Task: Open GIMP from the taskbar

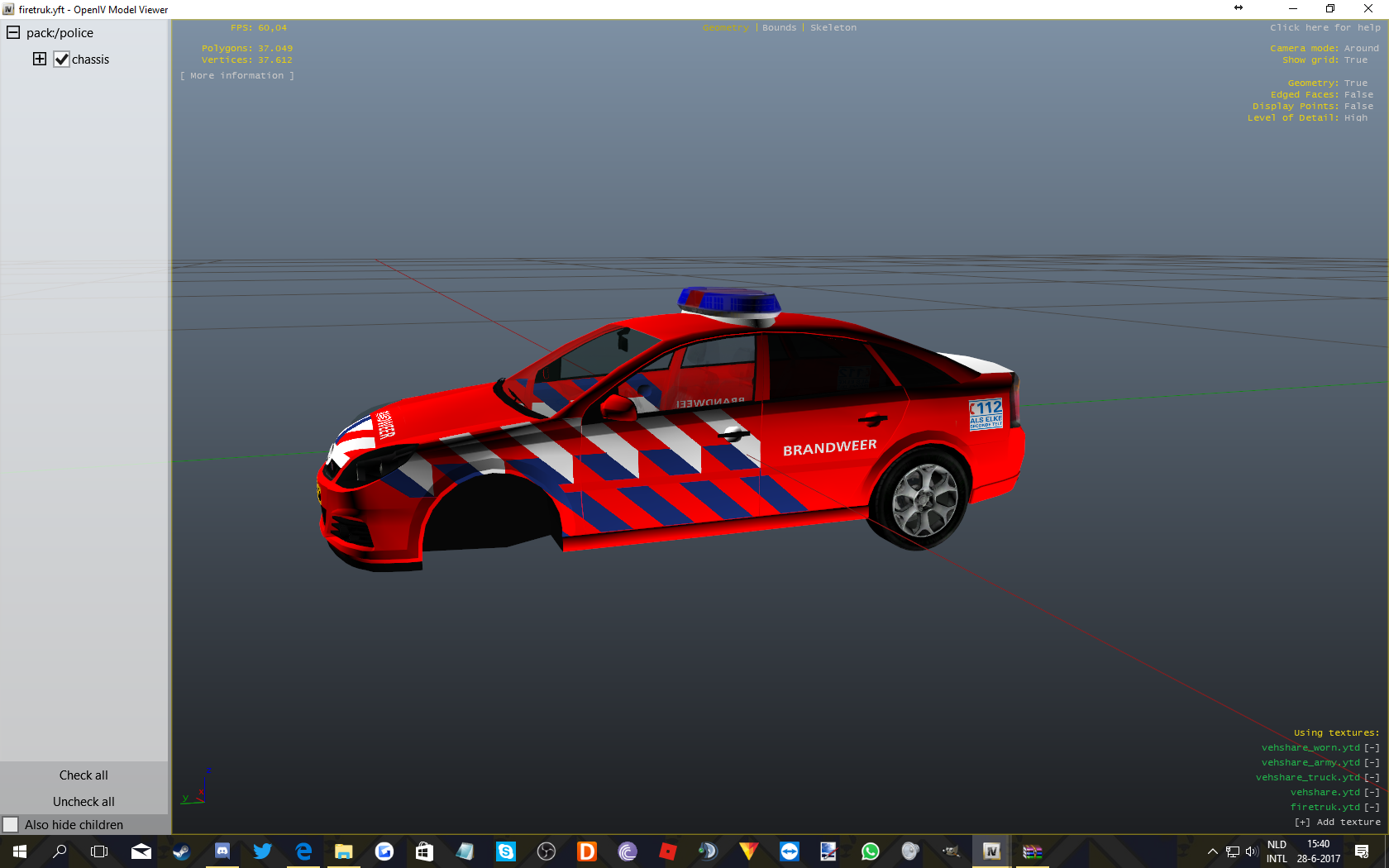Action: pyautogui.click(x=951, y=851)
